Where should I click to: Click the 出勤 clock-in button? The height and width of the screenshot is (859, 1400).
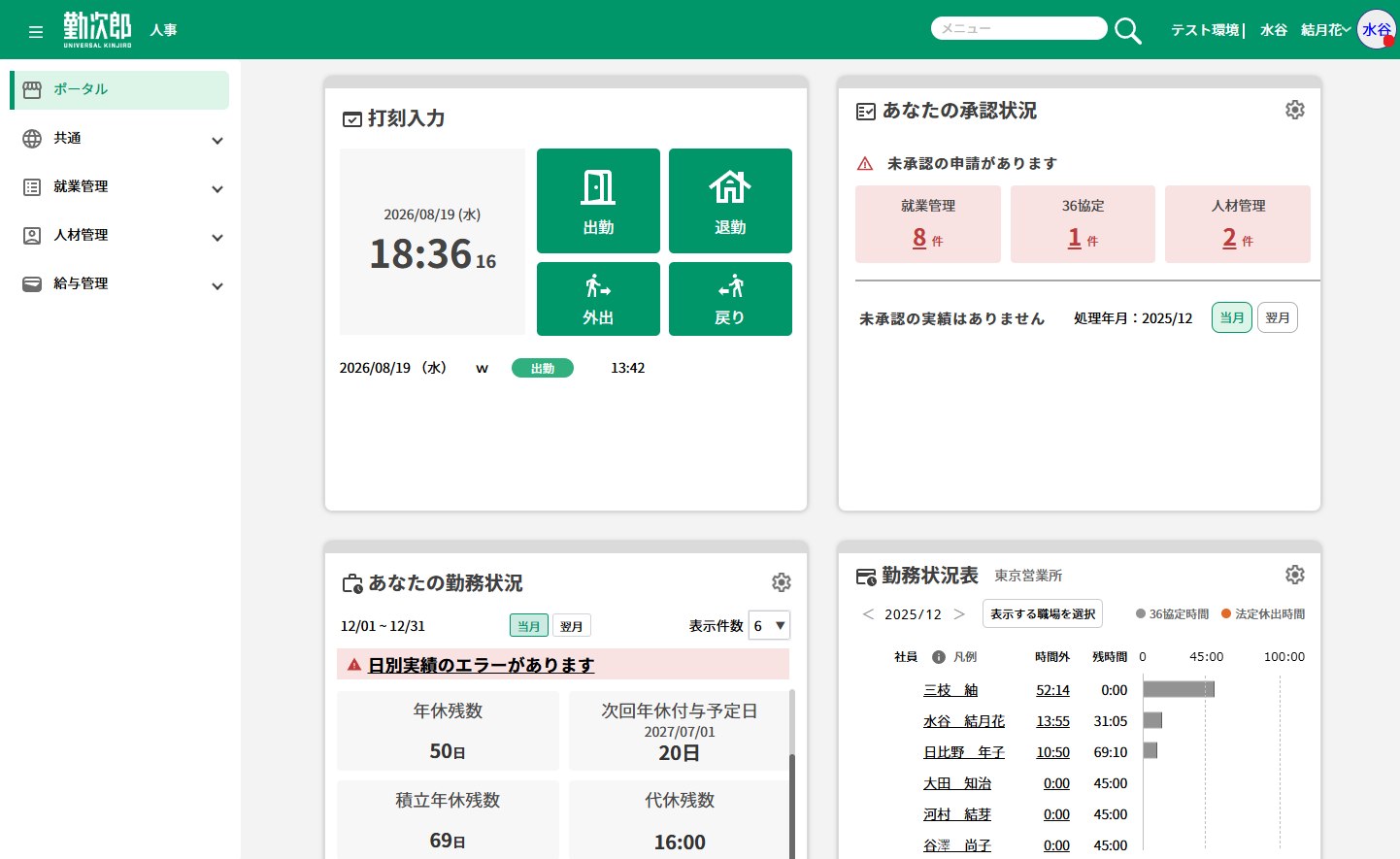click(598, 201)
